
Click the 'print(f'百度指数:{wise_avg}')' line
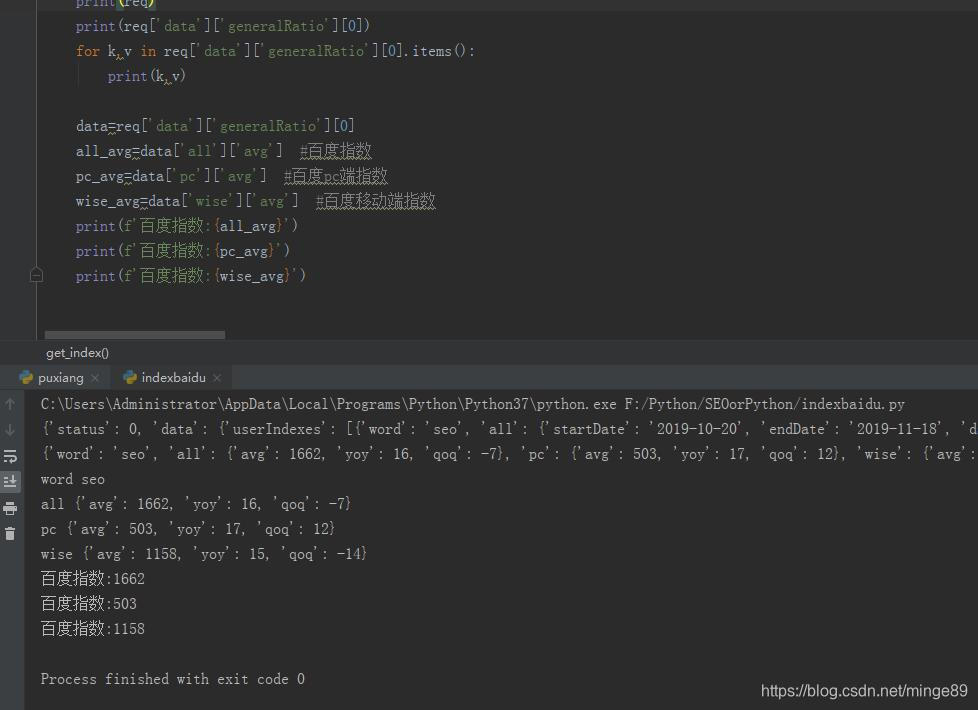[x=191, y=276]
